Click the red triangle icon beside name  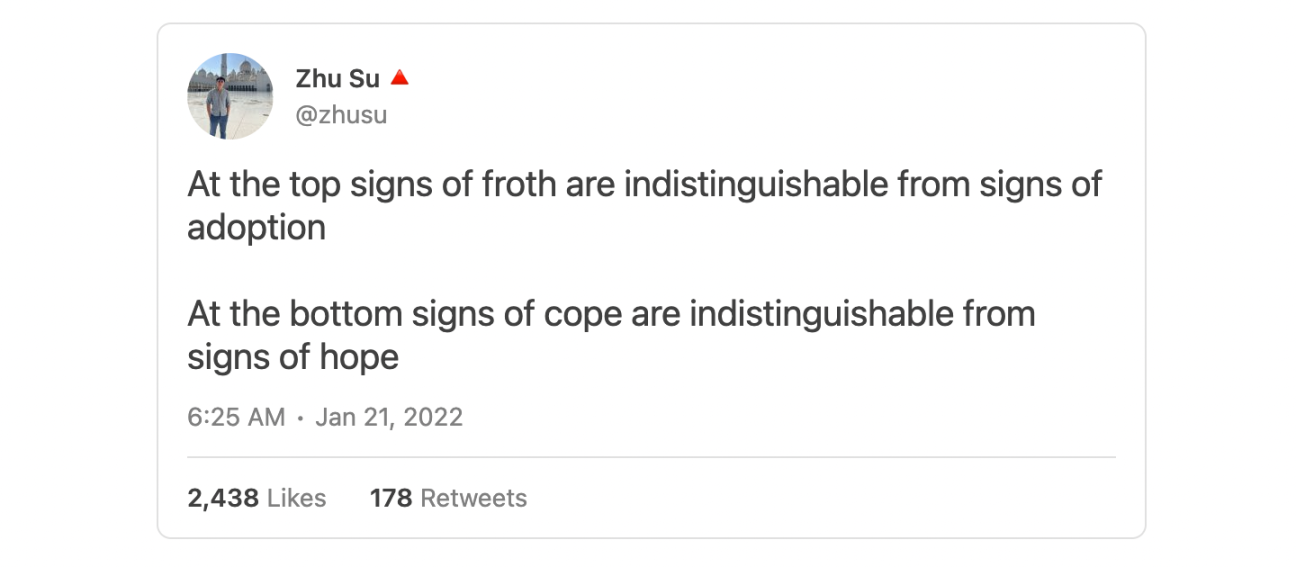tap(399, 78)
